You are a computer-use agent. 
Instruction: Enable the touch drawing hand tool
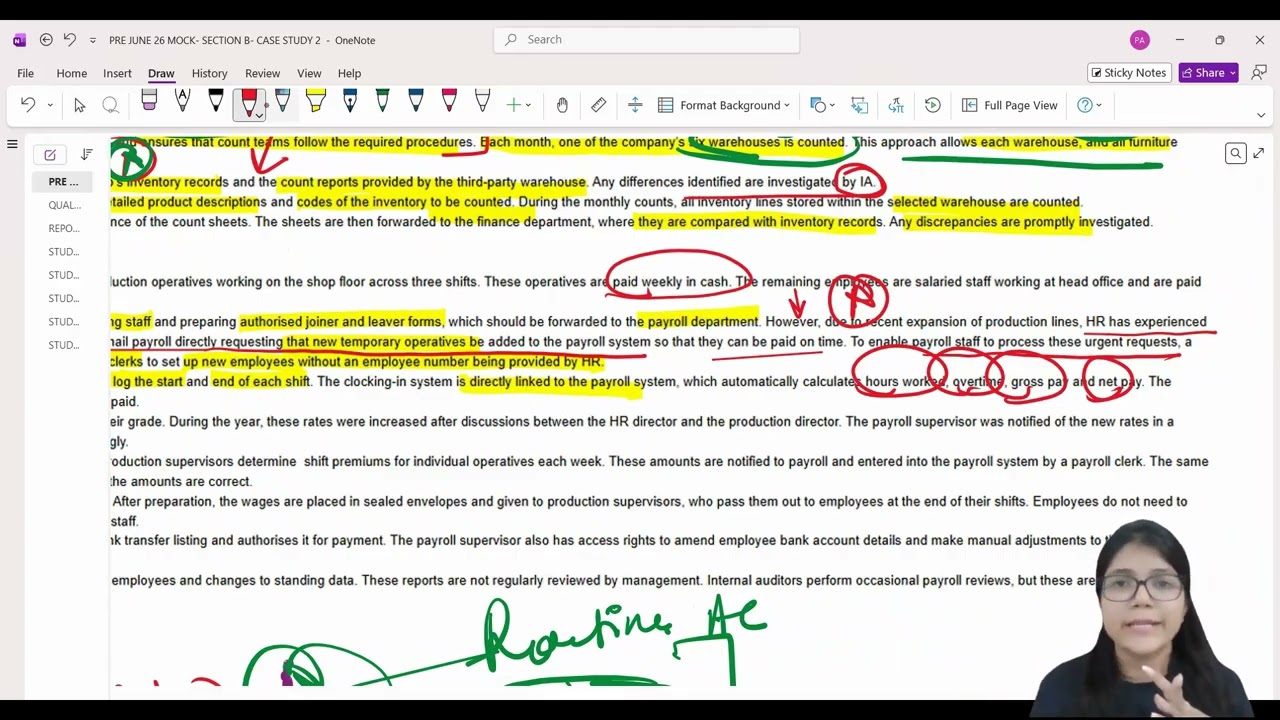[x=562, y=105]
